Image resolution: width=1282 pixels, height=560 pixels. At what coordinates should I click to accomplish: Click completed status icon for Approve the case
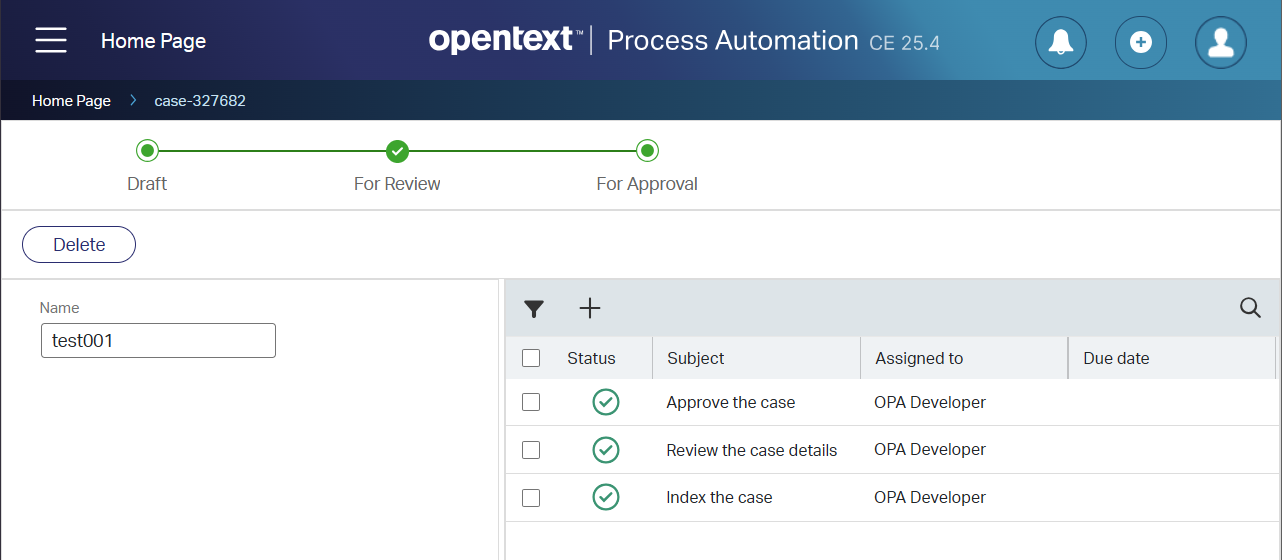[x=606, y=402]
